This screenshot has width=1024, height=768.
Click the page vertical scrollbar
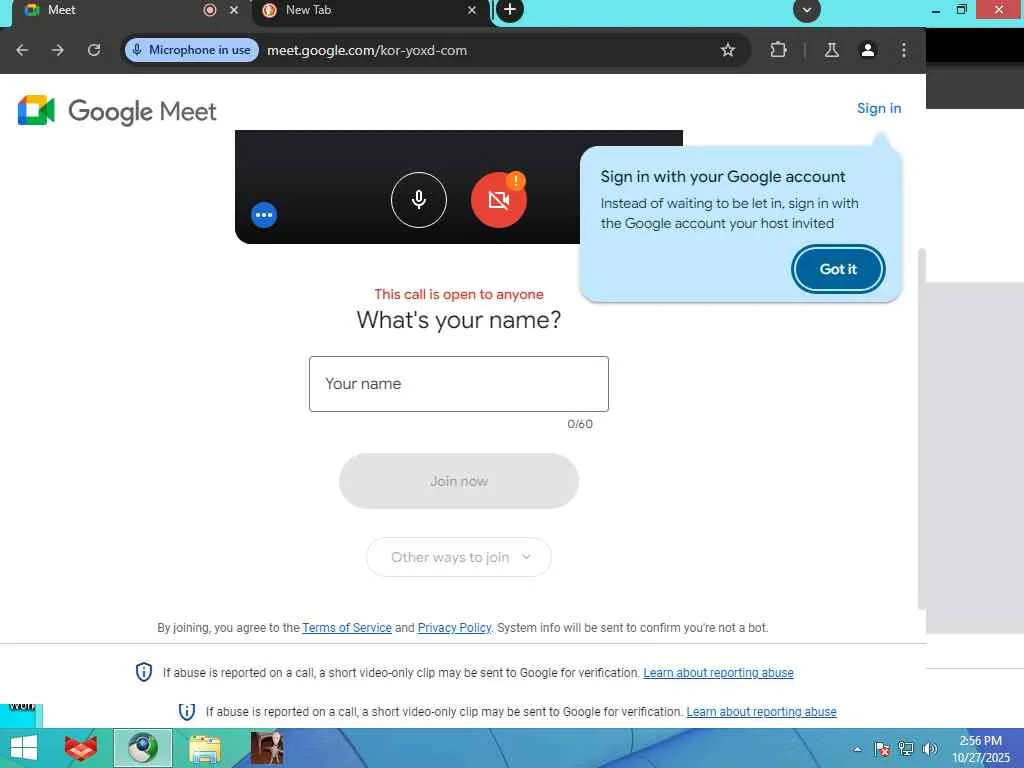tap(921, 428)
